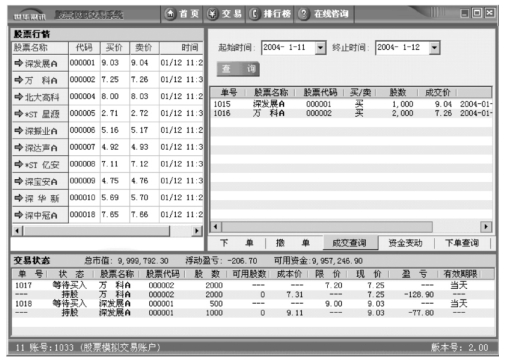Click the arrow icon beside 深中冠A
The height and width of the screenshot is (361, 507).
pos(19,215)
